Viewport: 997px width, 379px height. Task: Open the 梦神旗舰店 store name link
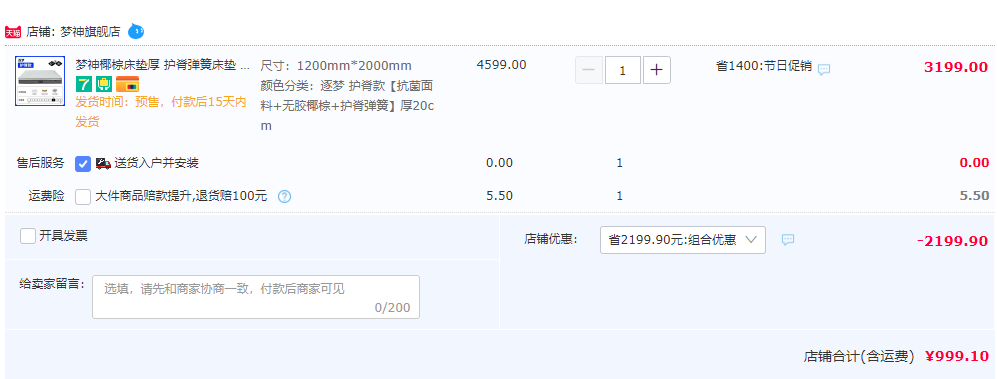pyautogui.click(x=90, y=32)
